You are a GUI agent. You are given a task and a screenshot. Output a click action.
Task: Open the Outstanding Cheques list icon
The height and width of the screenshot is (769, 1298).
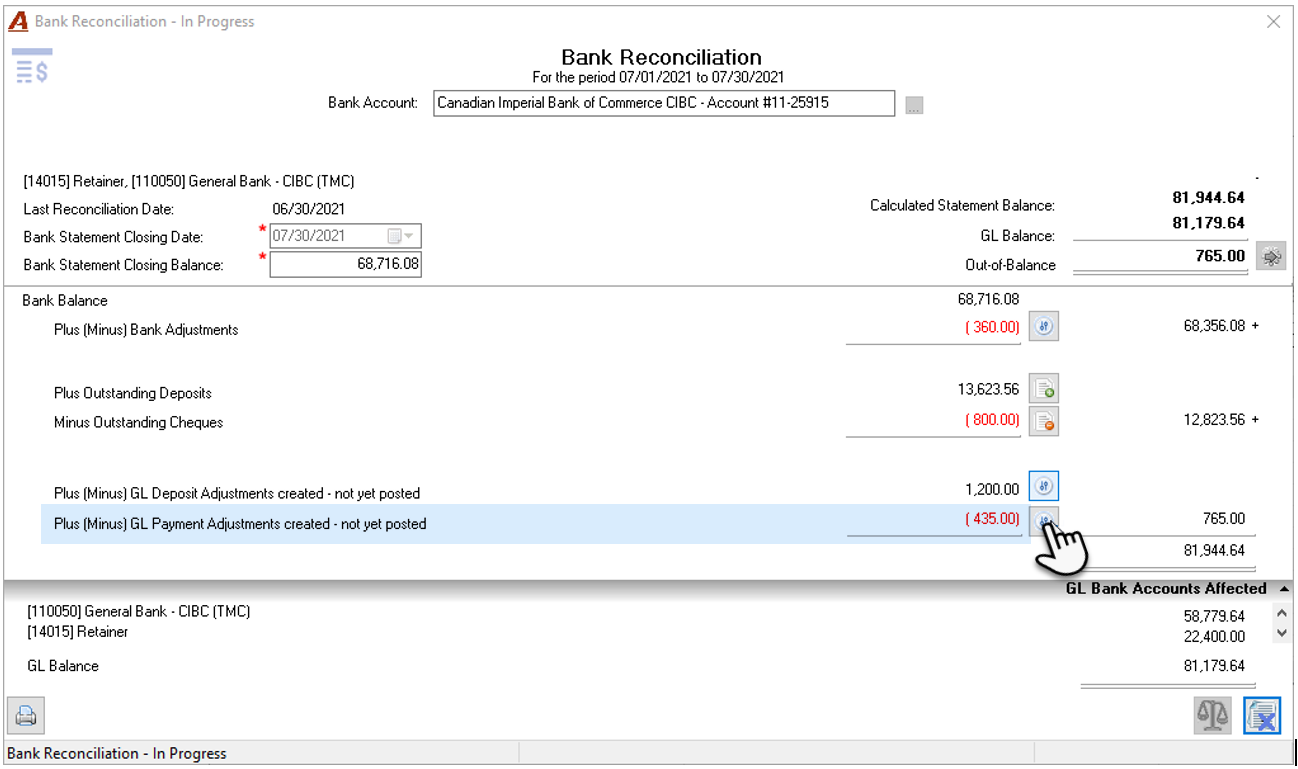(x=1044, y=421)
